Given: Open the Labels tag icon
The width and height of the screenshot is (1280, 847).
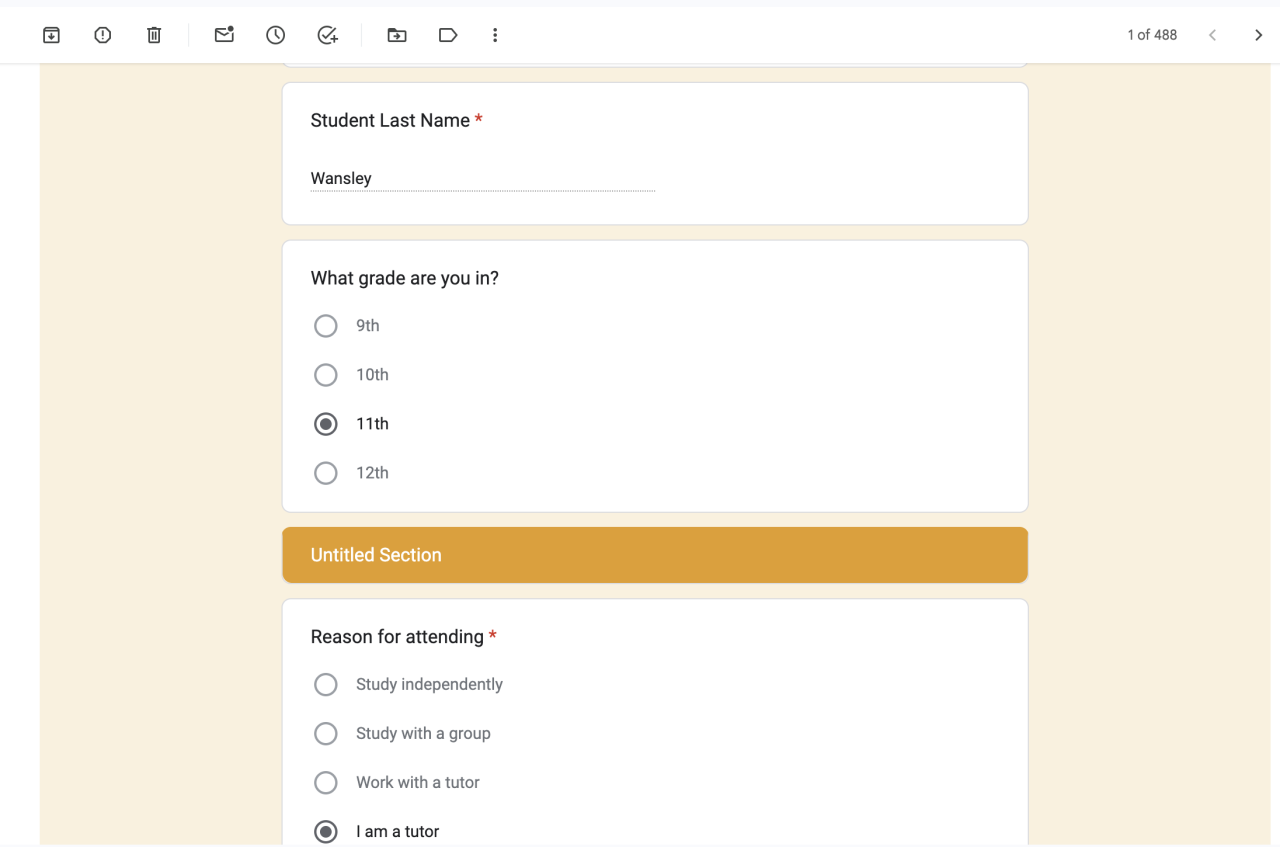Looking at the screenshot, I should pyautogui.click(x=448, y=35).
